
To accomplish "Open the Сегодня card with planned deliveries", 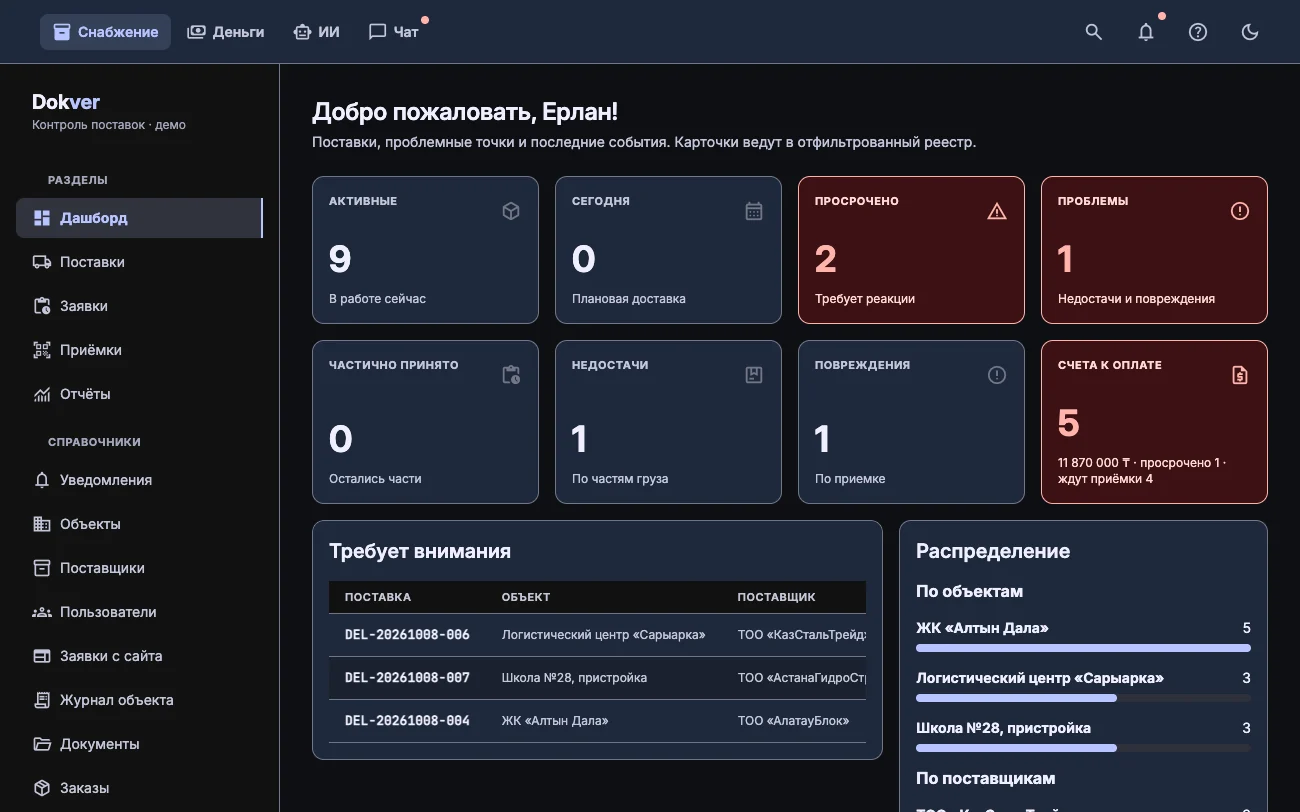I will point(668,250).
